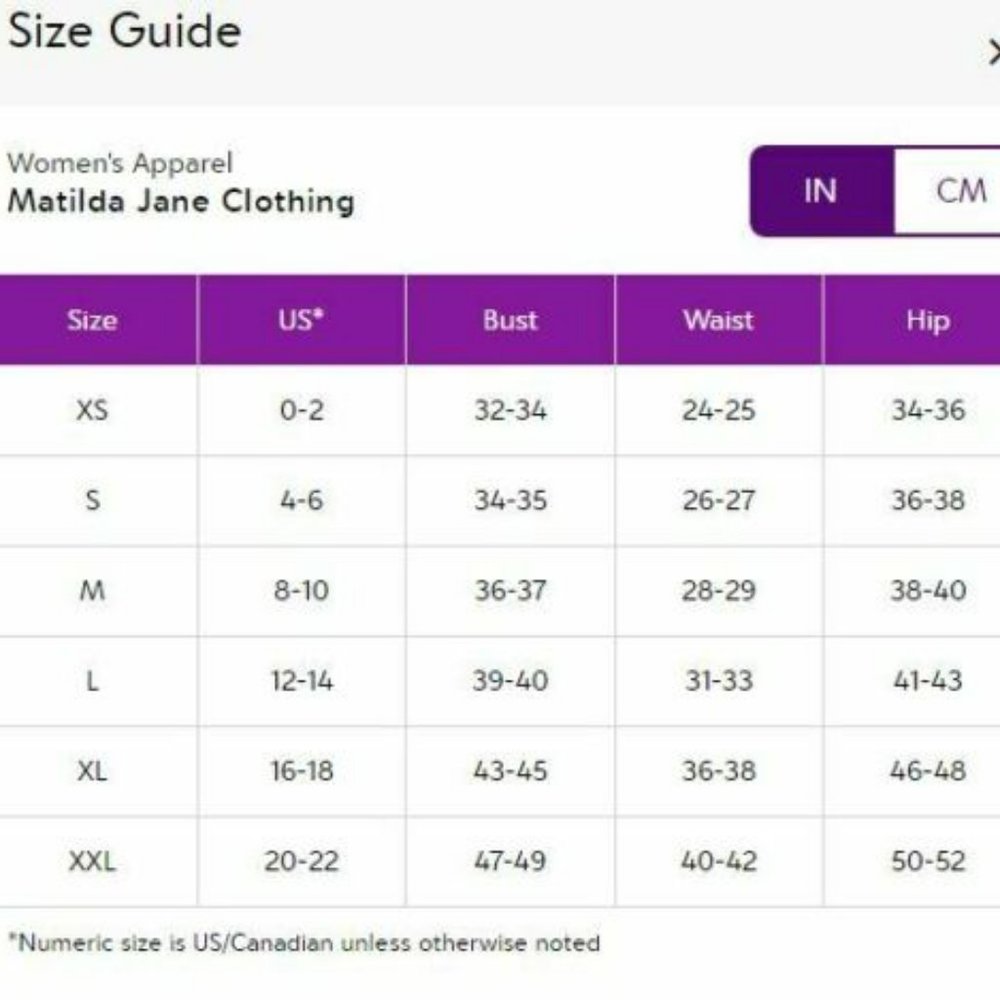The height and width of the screenshot is (1000, 1000).
Task: Select the XS size row
Action: point(93,410)
